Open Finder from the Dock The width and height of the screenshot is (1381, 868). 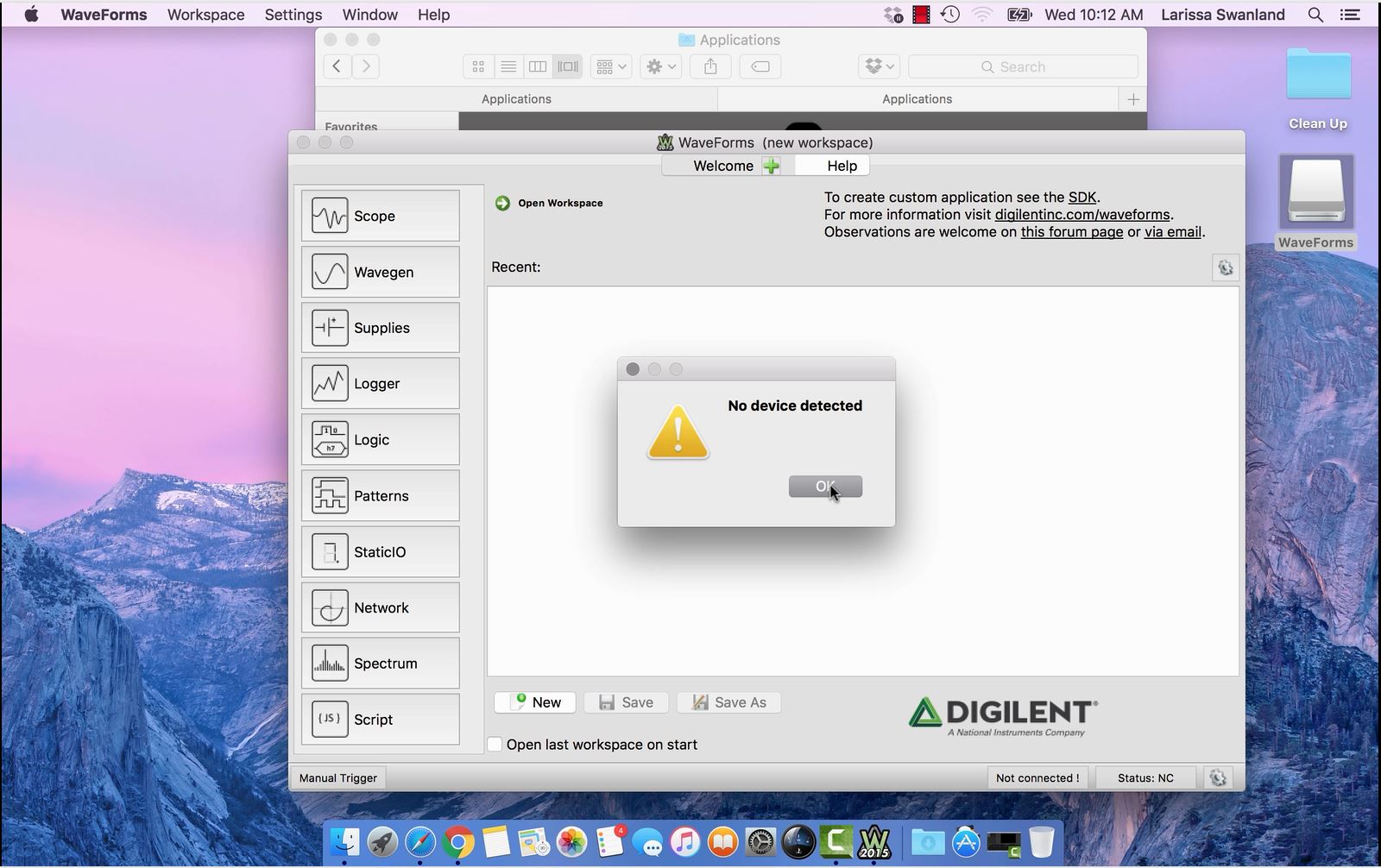pos(344,842)
